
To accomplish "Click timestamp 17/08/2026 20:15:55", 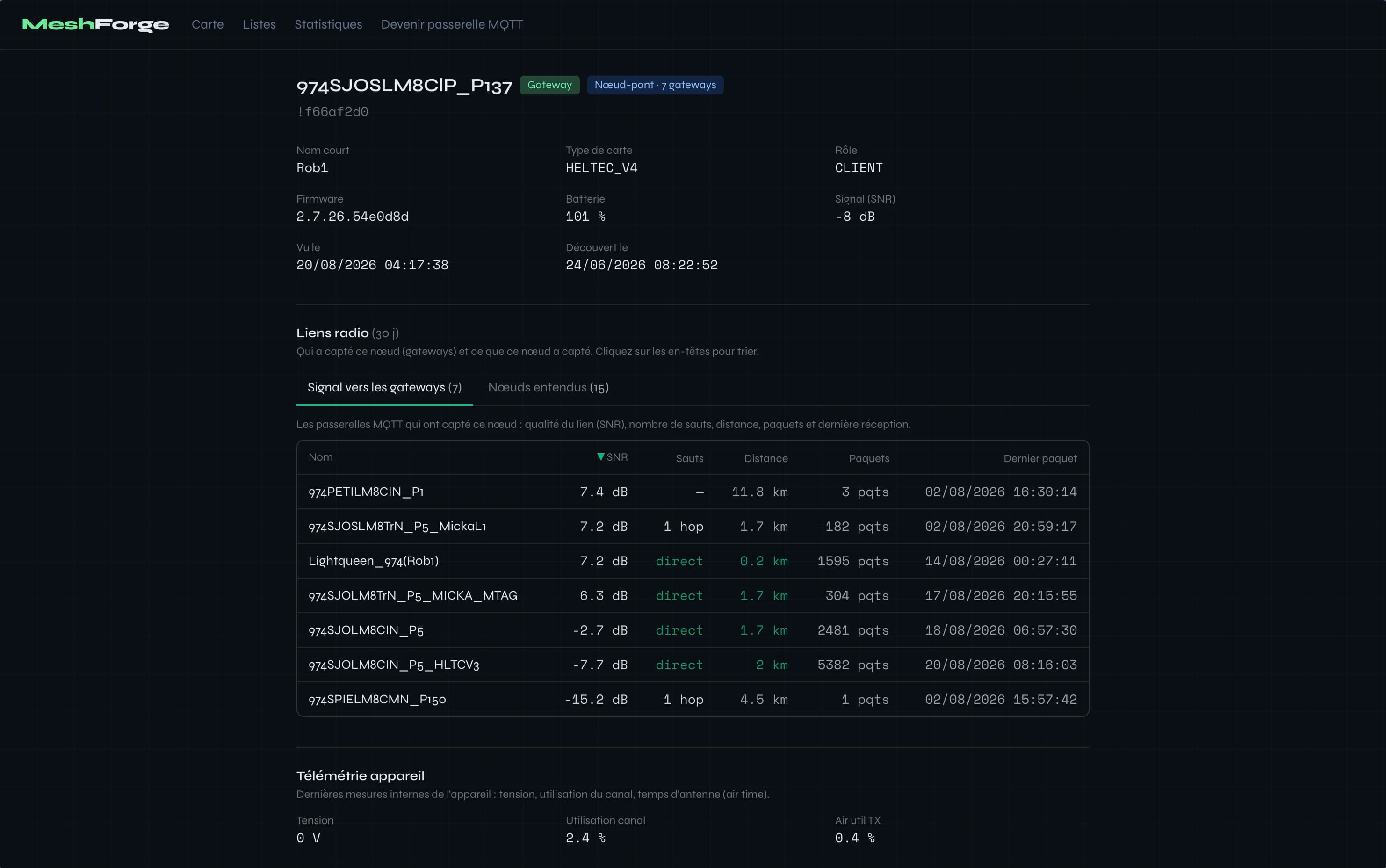I will pos(1001,596).
